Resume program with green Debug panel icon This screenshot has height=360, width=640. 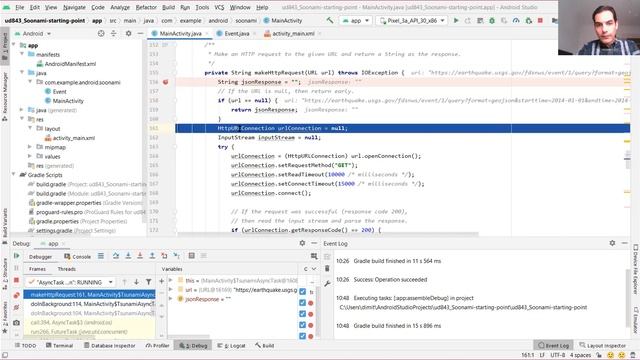click(x=16, y=256)
